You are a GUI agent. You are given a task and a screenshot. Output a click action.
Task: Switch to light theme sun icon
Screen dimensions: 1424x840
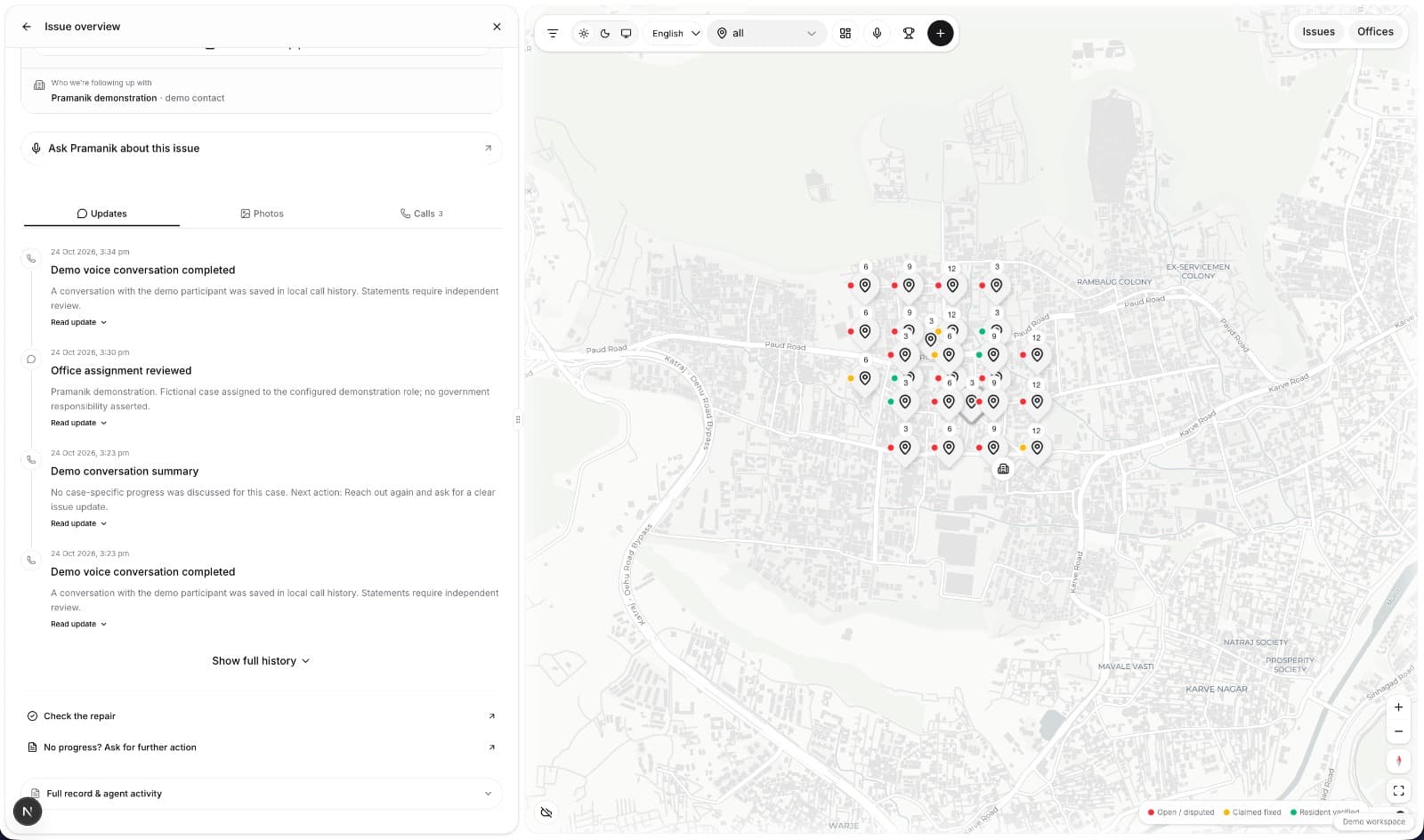[x=584, y=33]
